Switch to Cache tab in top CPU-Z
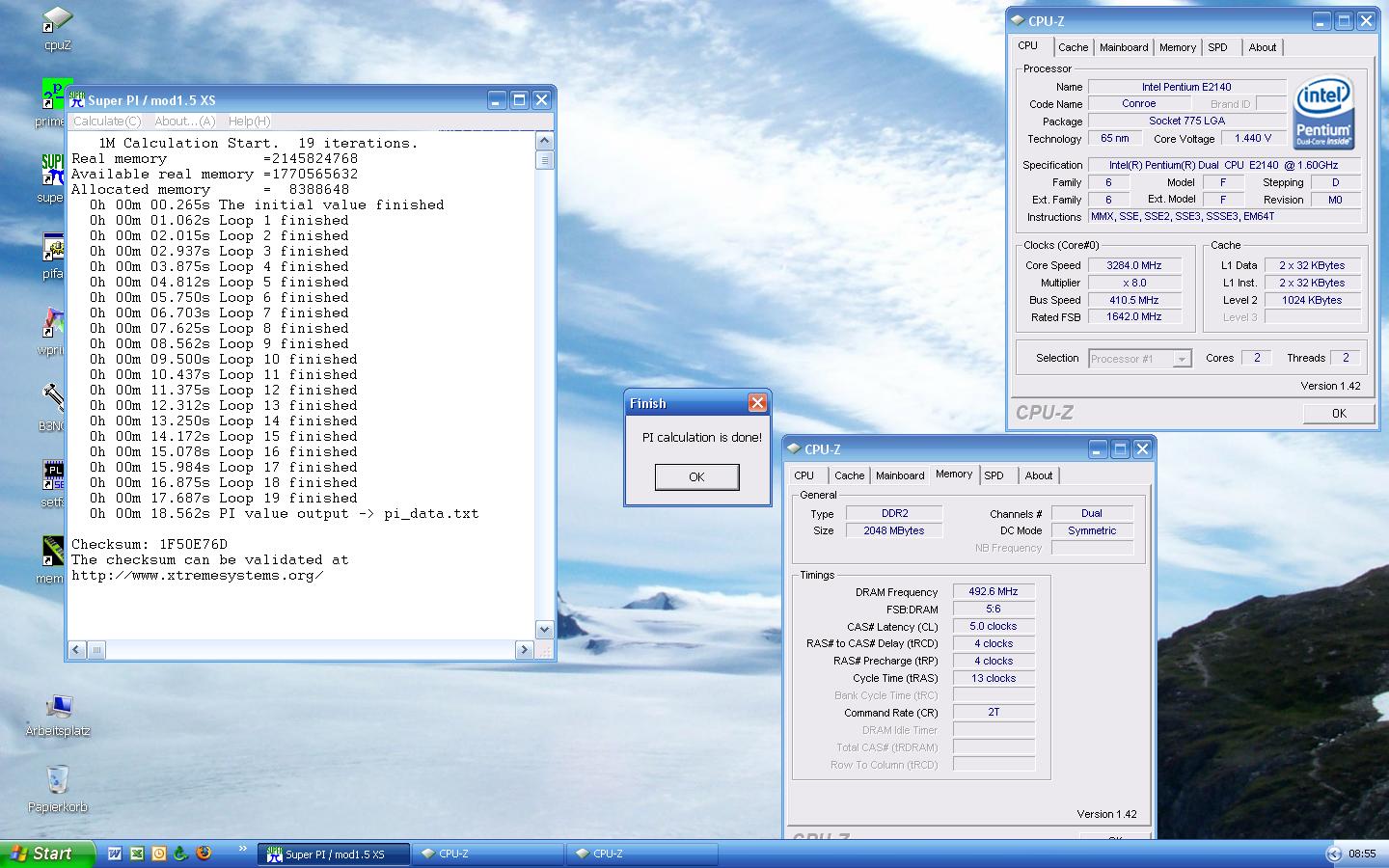The image size is (1389, 868). coord(1073,47)
